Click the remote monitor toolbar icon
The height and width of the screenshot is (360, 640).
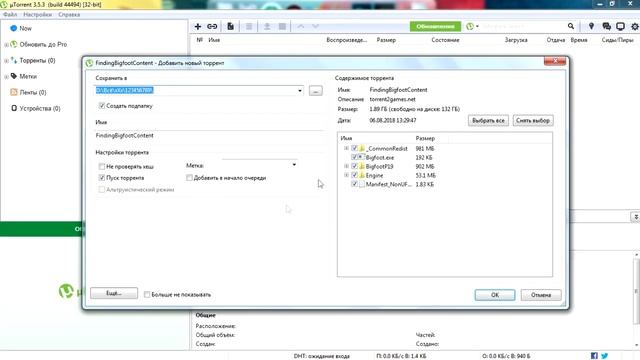pyautogui.click(x=620, y=26)
